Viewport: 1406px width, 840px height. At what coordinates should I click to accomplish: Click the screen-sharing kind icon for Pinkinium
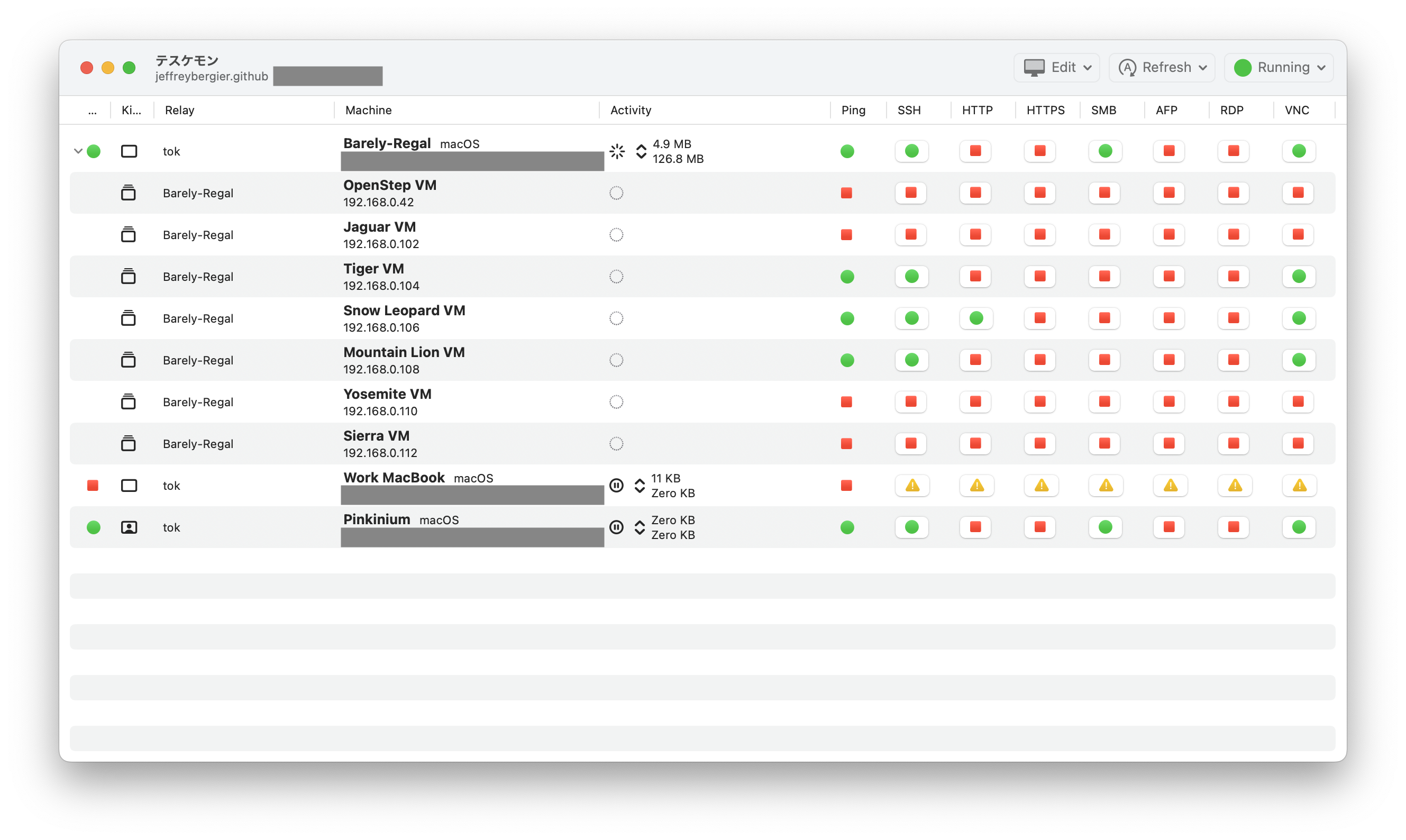pyautogui.click(x=129, y=527)
